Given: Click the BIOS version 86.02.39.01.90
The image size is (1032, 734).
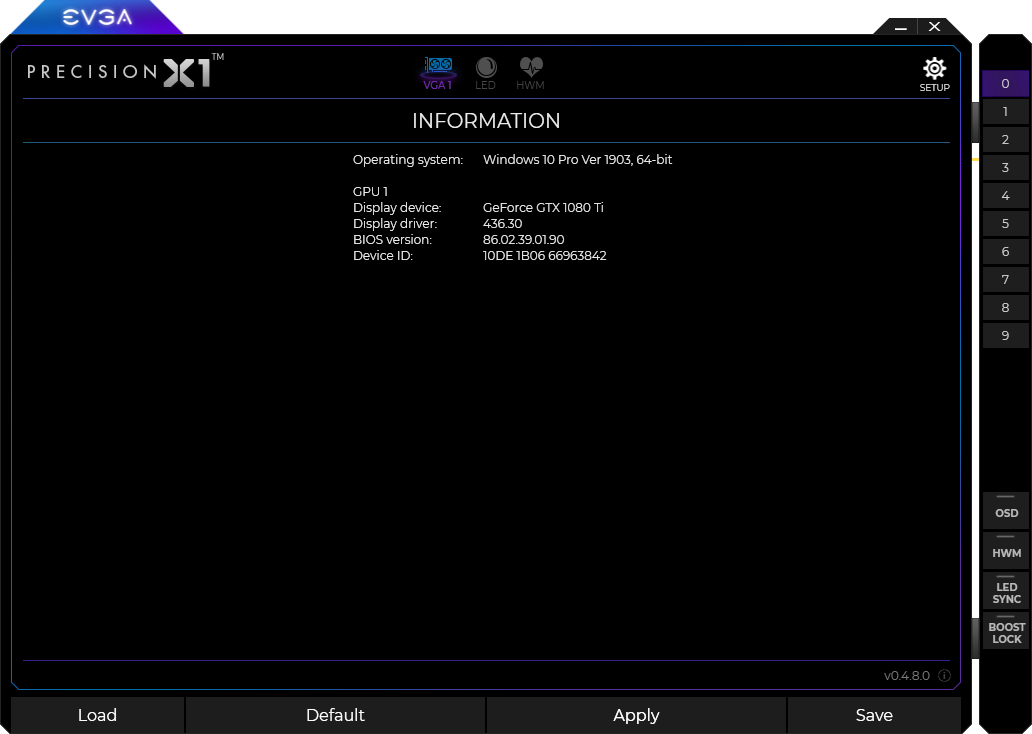Looking at the screenshot, I should [x=523, y=240].
